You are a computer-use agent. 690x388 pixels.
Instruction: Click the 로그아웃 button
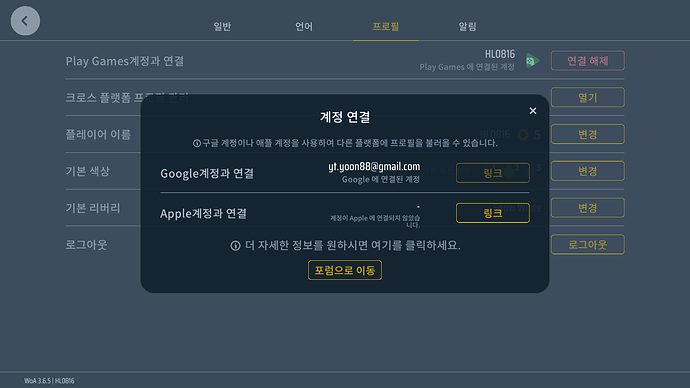[x=587, y=245]
